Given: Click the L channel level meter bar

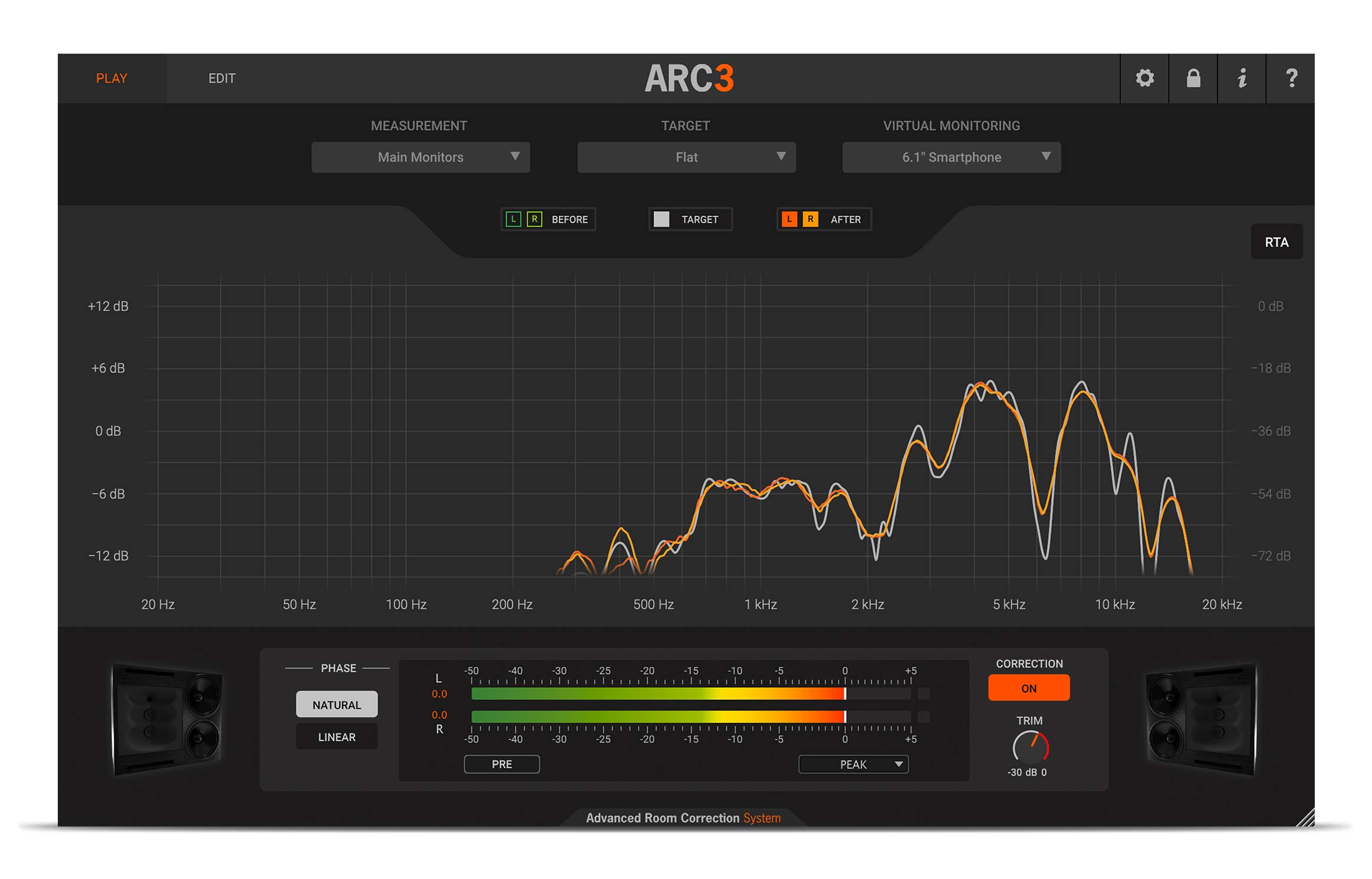Looking at the screenshot, I should [x=691, y=694].
